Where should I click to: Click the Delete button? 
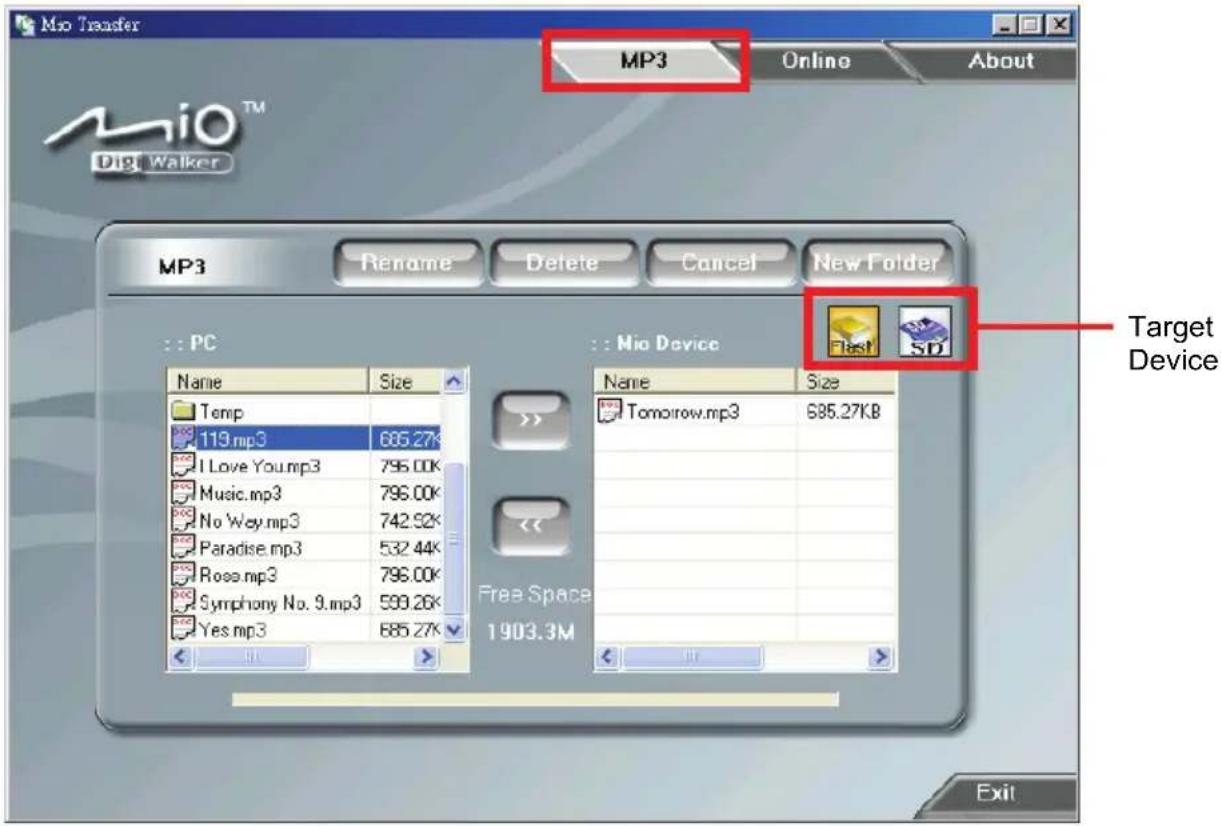(x=562, y=263)
